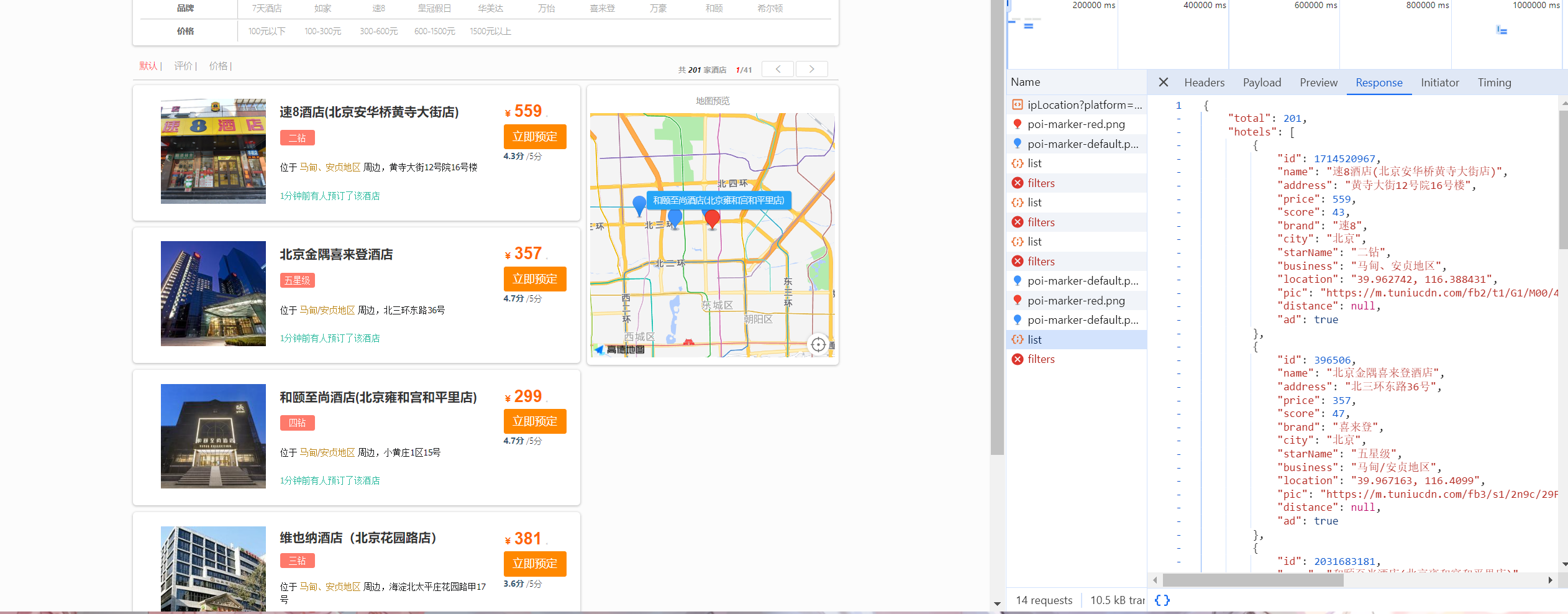This screenshot has width=1568, height=614.
Task: Open the 和颐至尚酒店 photo
Action: [x=213, y=436]
